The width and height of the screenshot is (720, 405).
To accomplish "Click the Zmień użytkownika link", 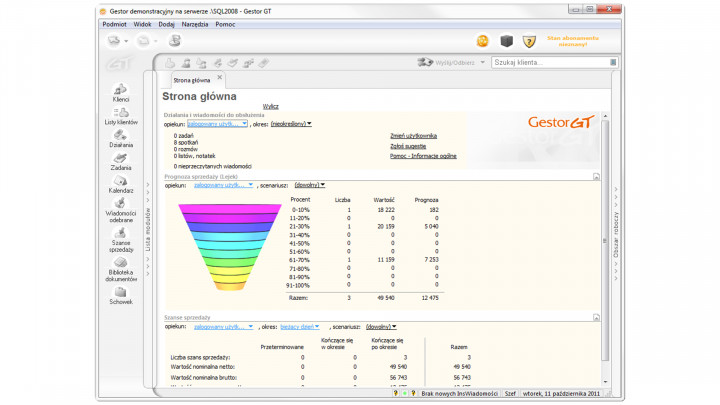I will click(x=413, y=135).
